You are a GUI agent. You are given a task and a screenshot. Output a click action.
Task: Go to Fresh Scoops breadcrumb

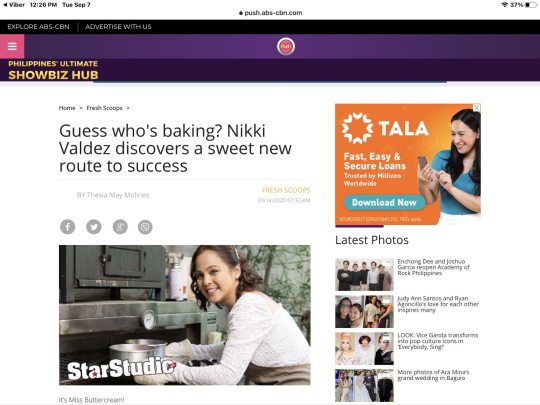point(104,108)
